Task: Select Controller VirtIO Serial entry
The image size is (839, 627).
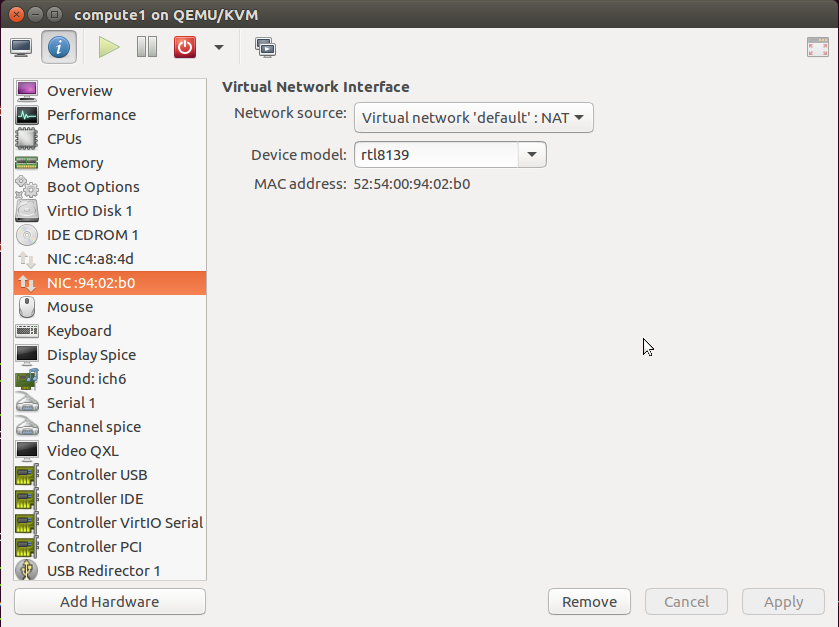Action: coord(110,523)
